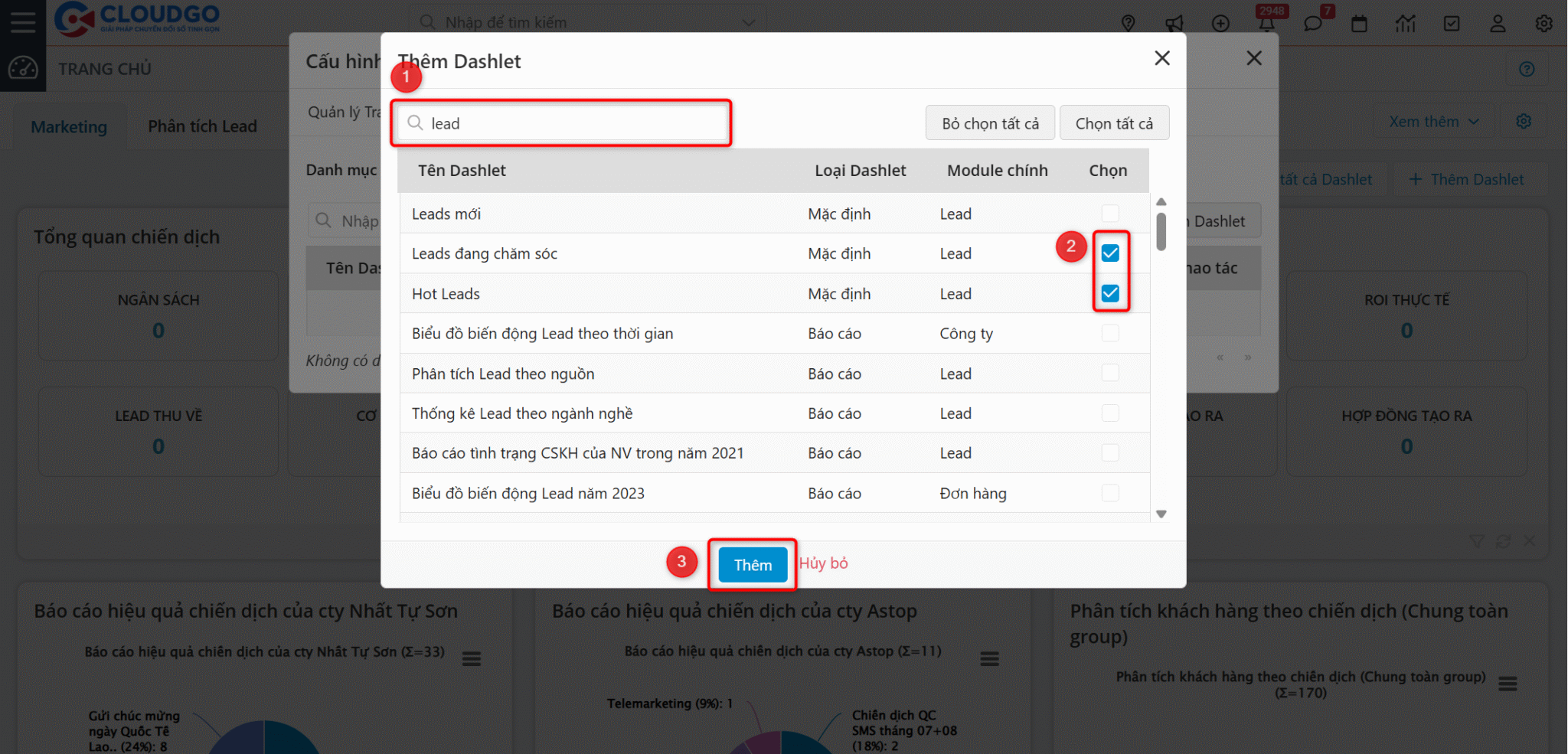This screenshot has height=754, width=1568.
Task: Click the CloudGo logo
Action: tap(137, 19)
